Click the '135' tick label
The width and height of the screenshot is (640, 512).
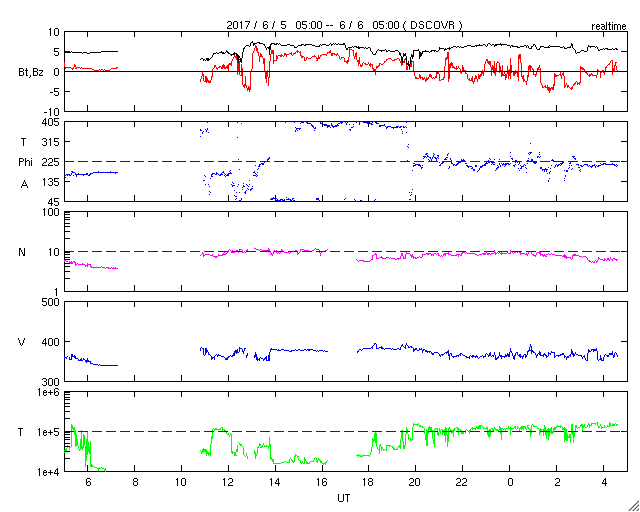(x=51, y=182)
